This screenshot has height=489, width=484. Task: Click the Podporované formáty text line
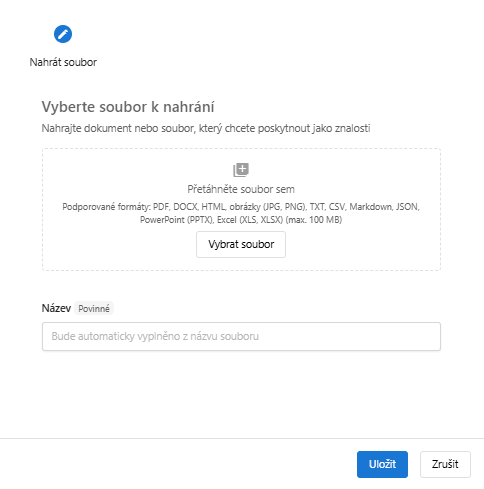tap(241, 207)
